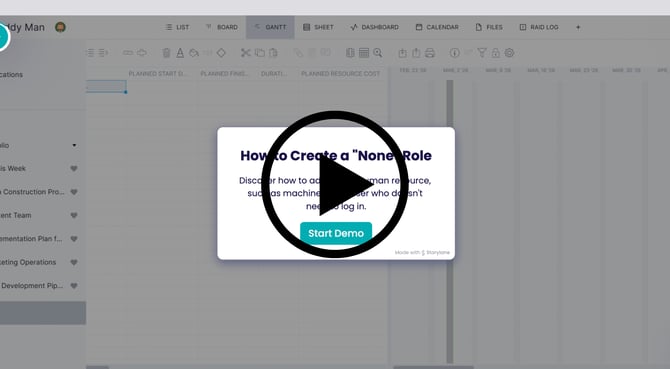Open the filter funnel icon

482,53
